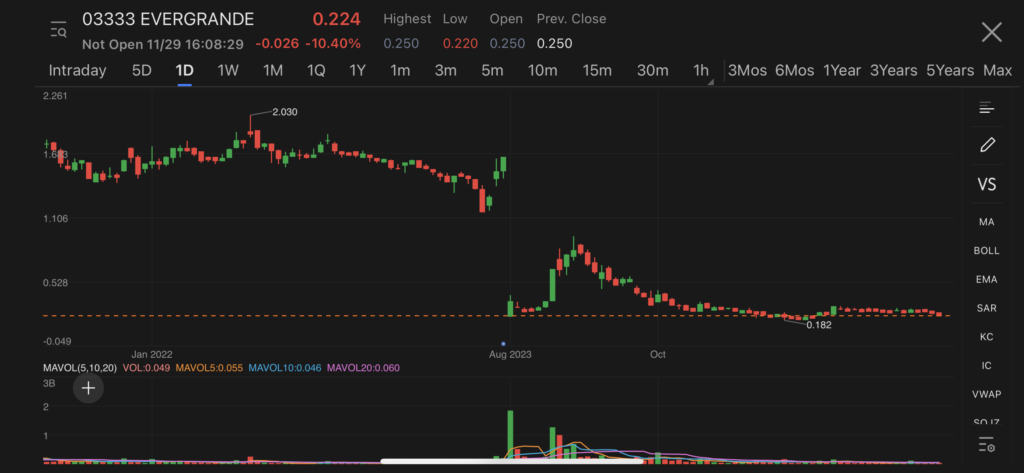Close the chart with the X icon
The width and height of the screenshot is (1024, 473).
[991, 31]
